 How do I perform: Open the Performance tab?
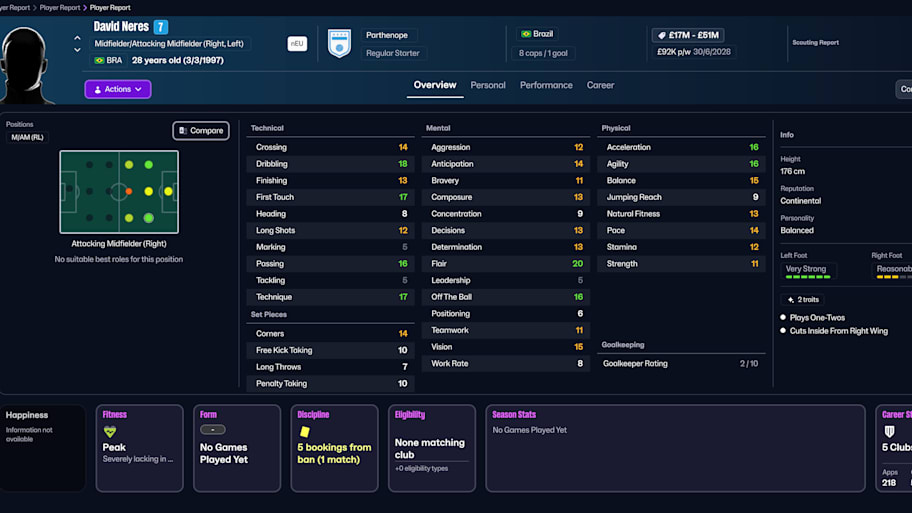pyautogui.click(x=546, y=85)
